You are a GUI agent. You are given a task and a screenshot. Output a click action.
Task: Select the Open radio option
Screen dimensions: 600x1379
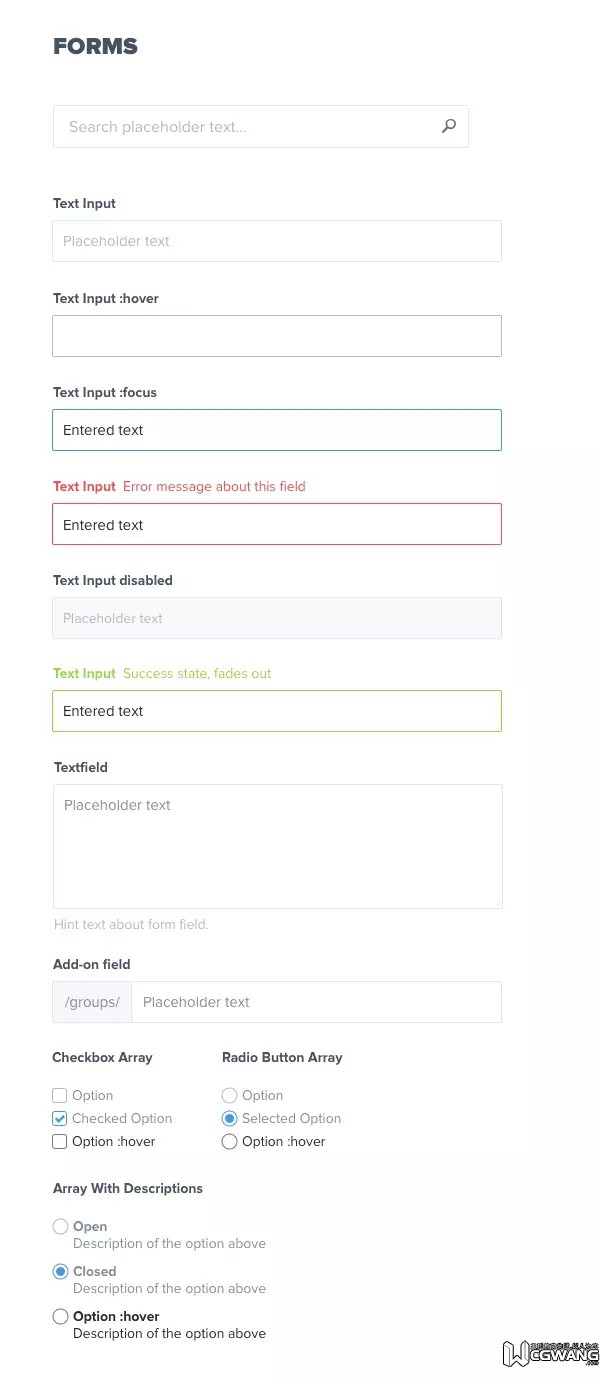[61, 1227]
